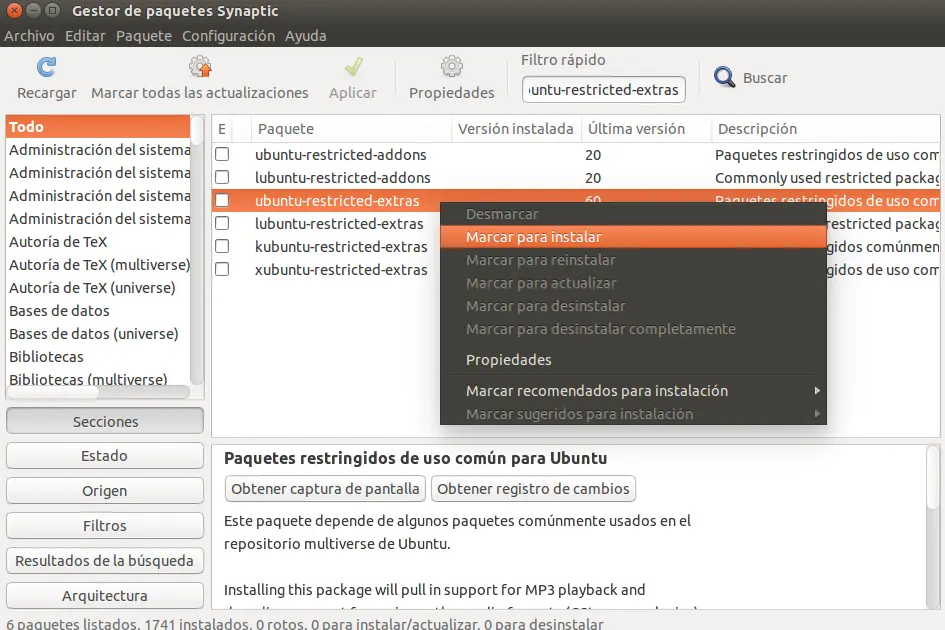Click the sections list horizontal scrollbar
The width and height of the screenshot is (945, 630).
click(x=98, y=392)
